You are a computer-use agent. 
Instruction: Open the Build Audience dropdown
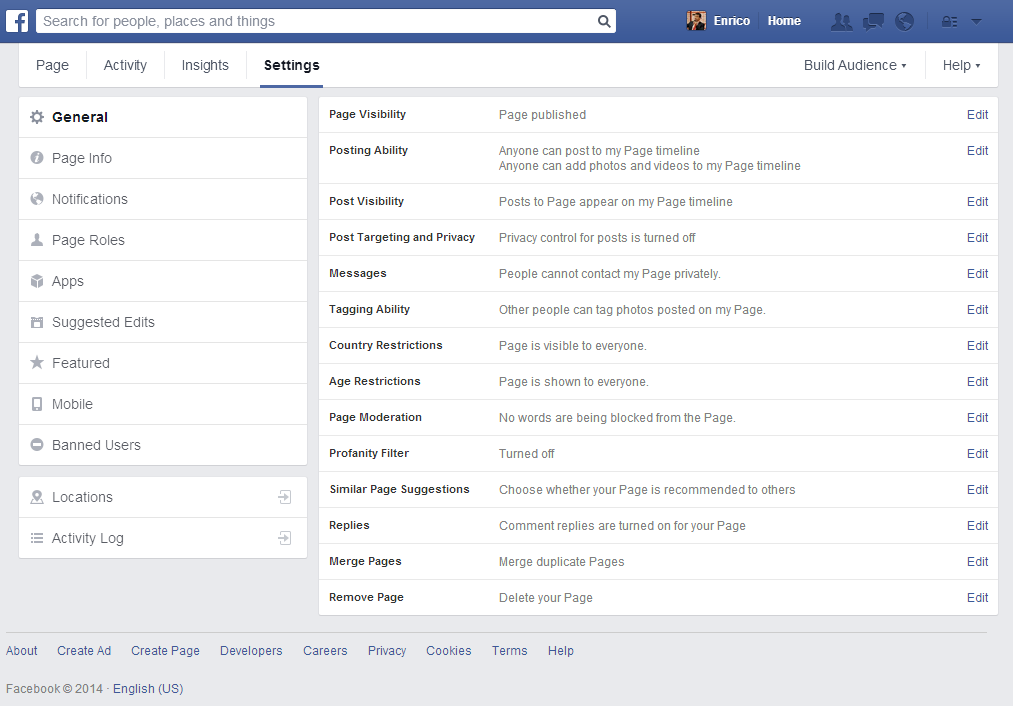pyautogui.click(x=855, y=65)
